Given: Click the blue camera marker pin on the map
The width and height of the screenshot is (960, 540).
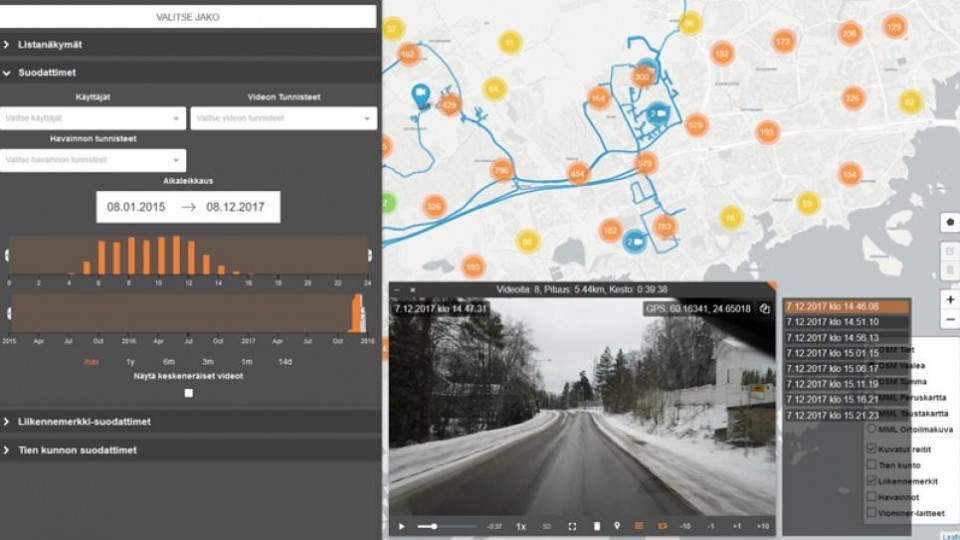Looking at the screenshot, I should [420, 94].
